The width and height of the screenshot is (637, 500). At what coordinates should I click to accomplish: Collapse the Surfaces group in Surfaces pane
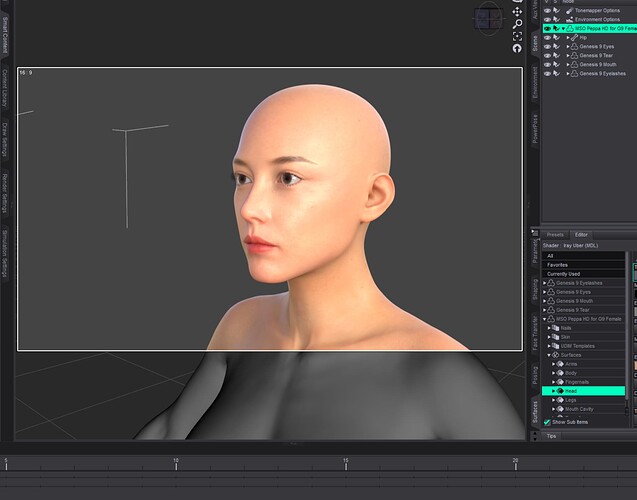click(x=547, y=355)
